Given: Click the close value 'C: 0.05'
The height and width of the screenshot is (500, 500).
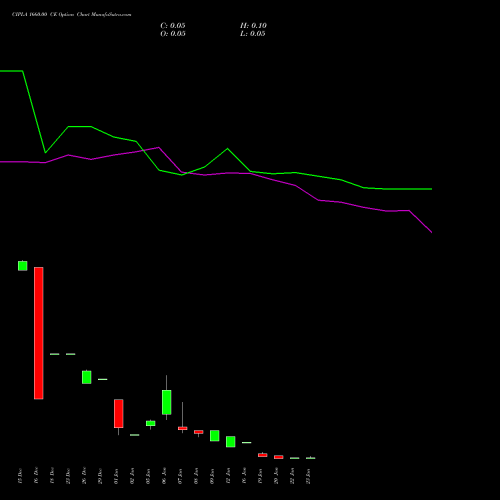Looking at the screenshot, I should pos(173,26).
